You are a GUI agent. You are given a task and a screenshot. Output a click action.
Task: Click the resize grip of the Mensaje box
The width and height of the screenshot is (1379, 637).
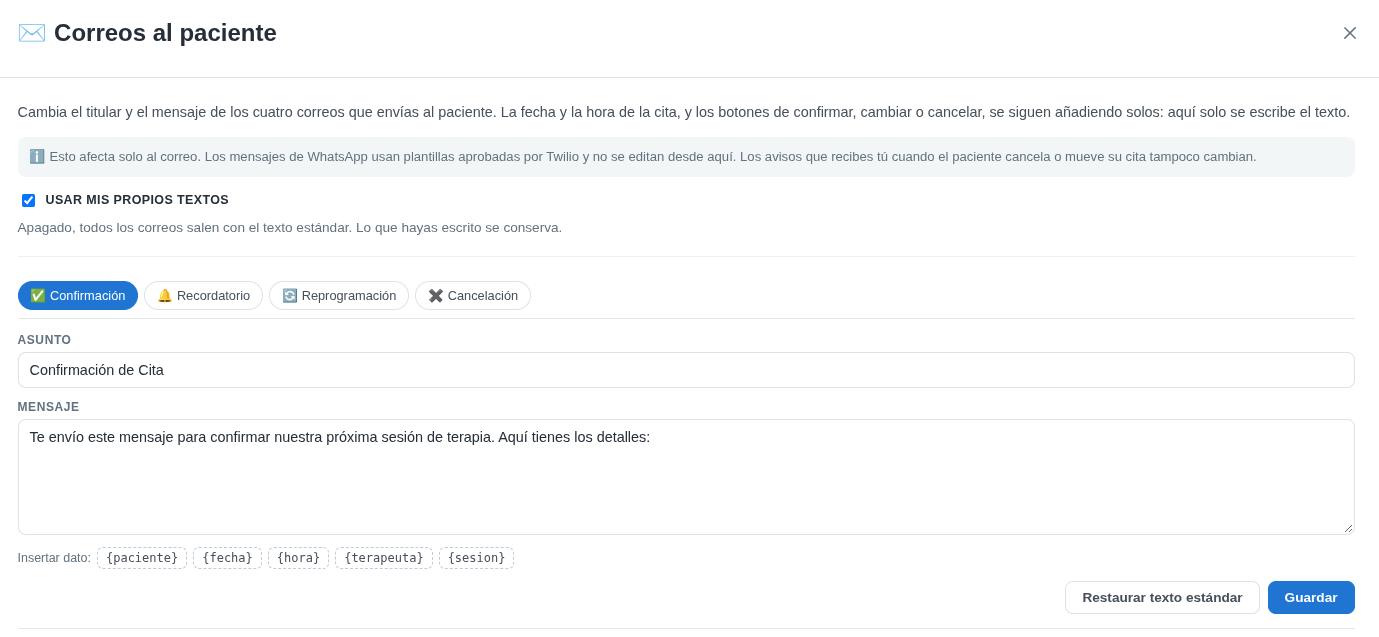click(x=1347, y=527)
